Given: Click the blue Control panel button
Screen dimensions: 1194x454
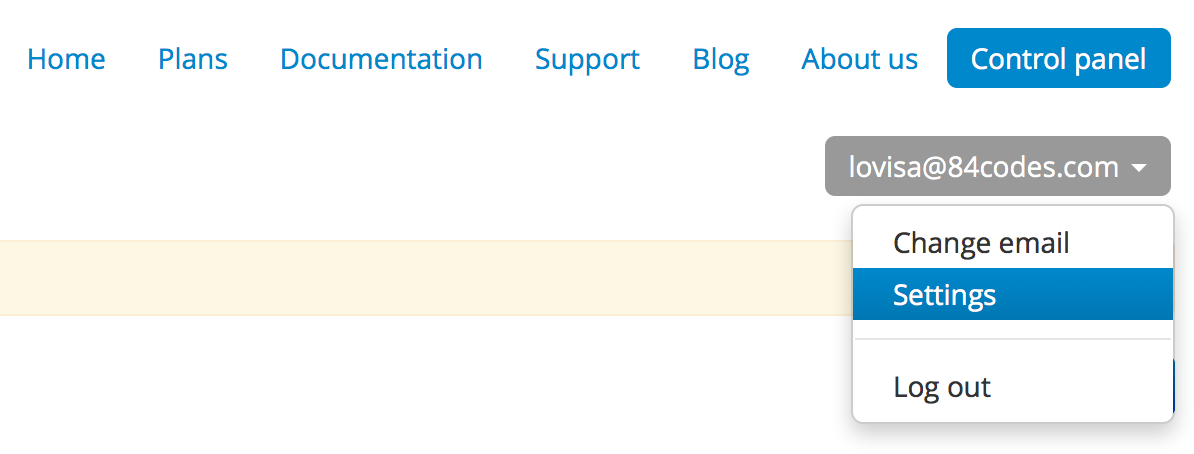Looking at the screenshot, I should click(1058, 58).
